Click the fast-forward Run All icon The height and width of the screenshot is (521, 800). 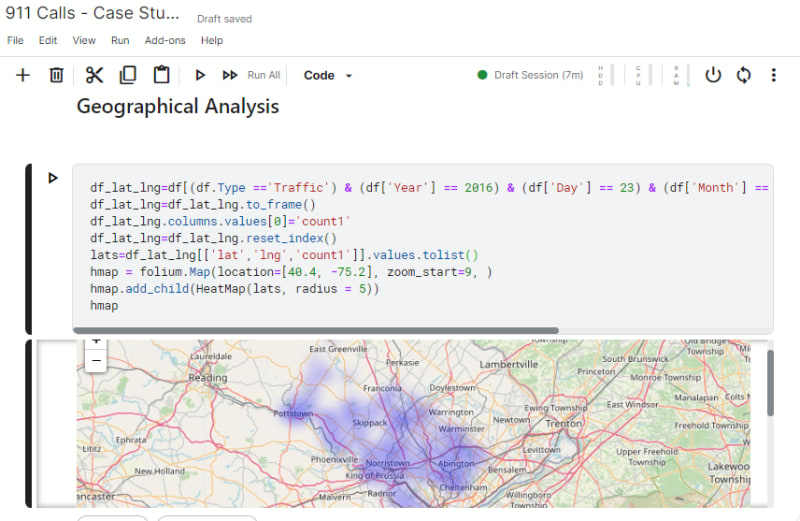coord(230,76)
